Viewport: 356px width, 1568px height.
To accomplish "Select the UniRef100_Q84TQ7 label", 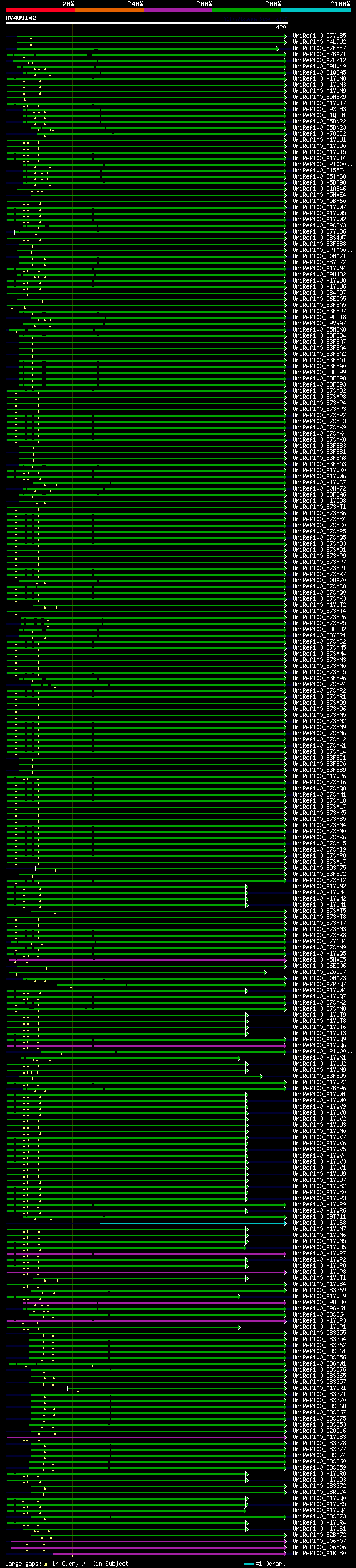I will (x=319, y=293).
